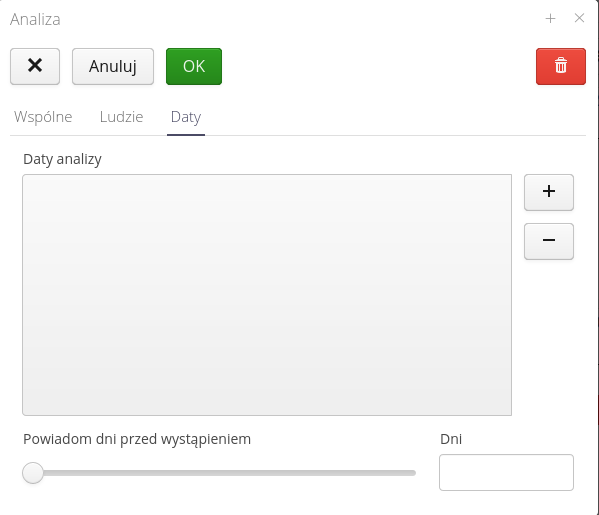Screen dimensions: 599x515
Task: Grab the notification days slider handle
Action: pos(33,473)
